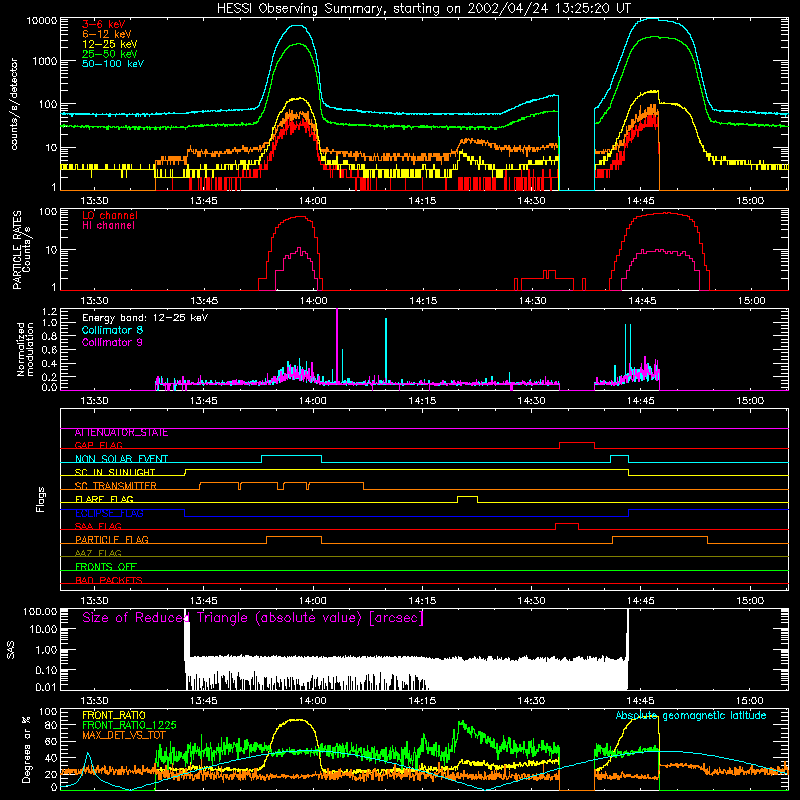Click the HESSI Observing Summary title
Screen dimensions: 800x800
pos(423,9)
